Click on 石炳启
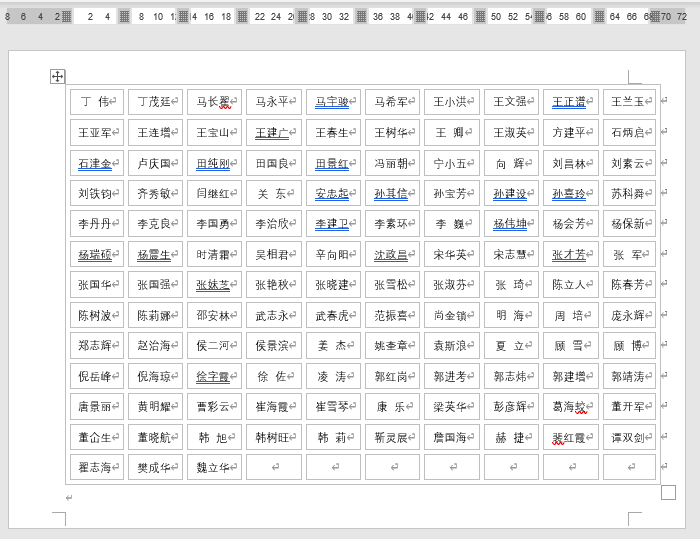Screen dimensions: 700x539 pyautogui.click(x=628, y=133)
